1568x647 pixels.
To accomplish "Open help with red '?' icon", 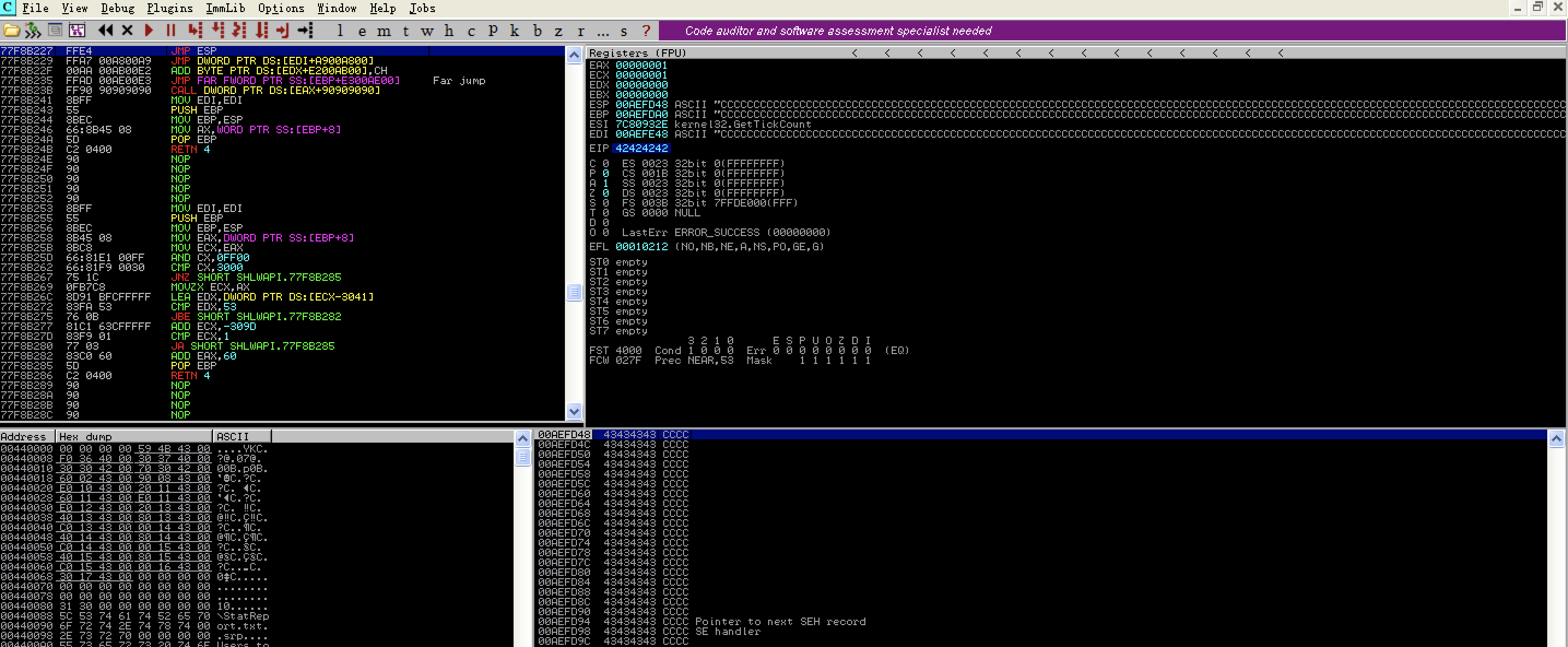I will 646,31.
